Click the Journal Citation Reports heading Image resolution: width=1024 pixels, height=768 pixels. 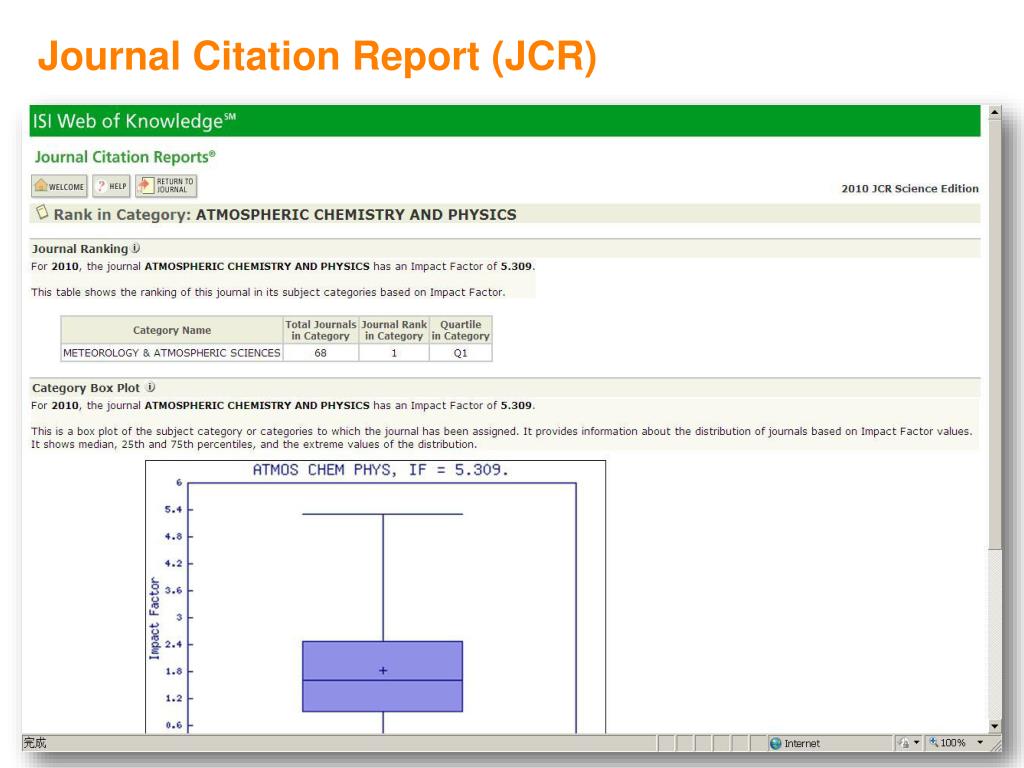[x=125, y=157]
